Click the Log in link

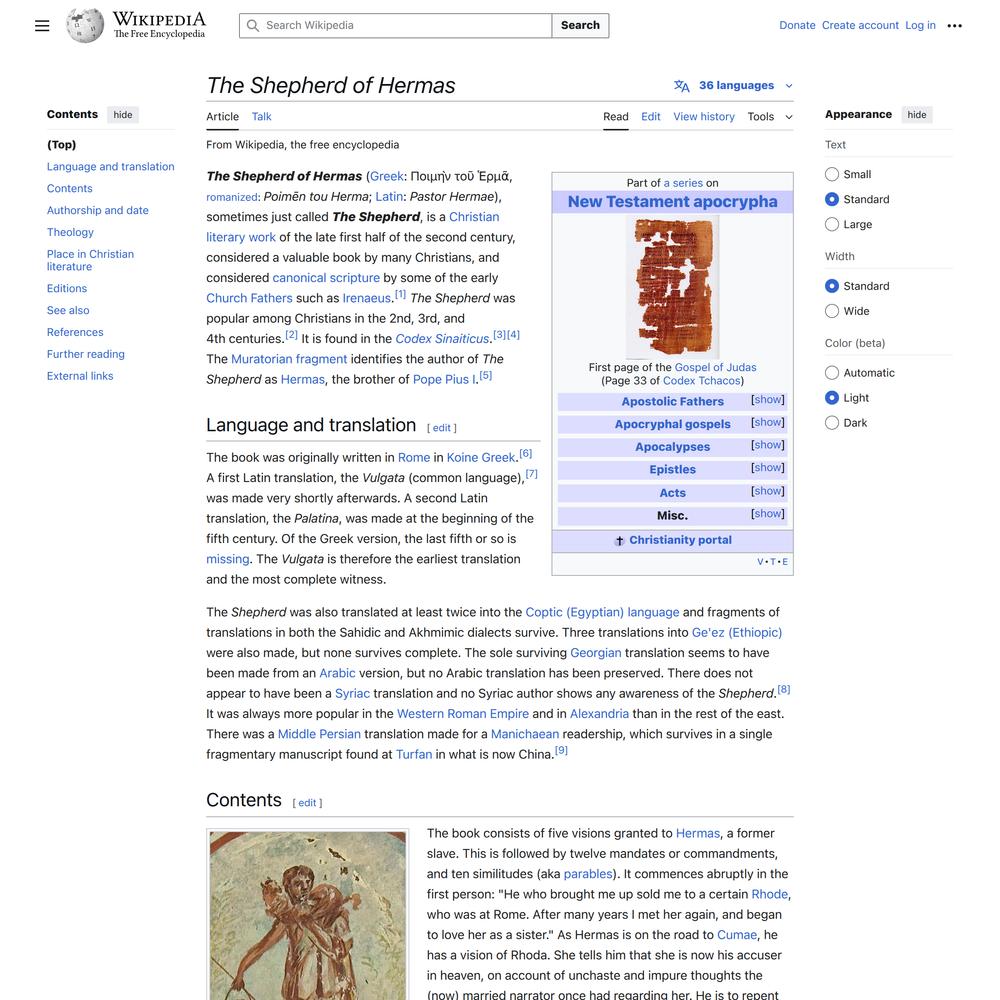coord(920,26)
